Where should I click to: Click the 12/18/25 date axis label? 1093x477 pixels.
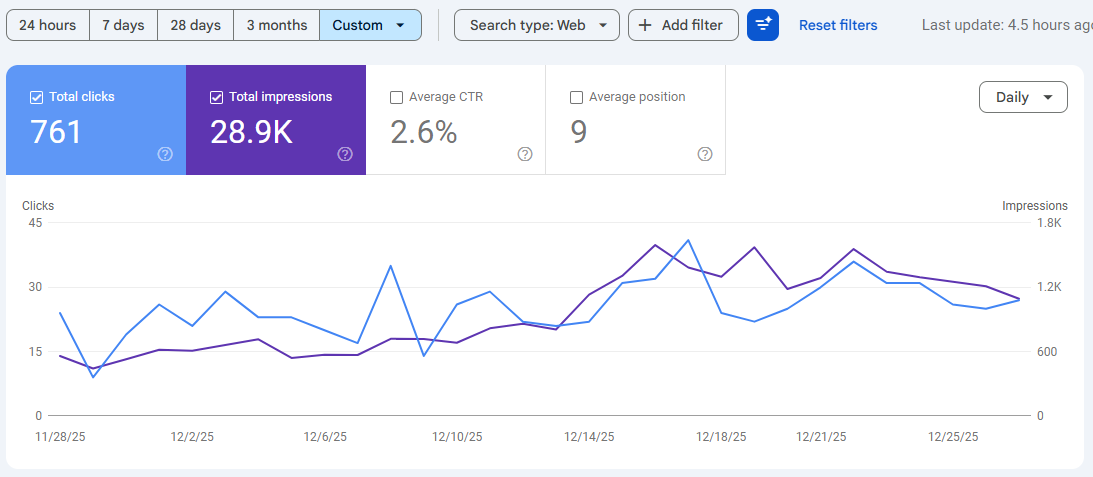coord(721,437)
